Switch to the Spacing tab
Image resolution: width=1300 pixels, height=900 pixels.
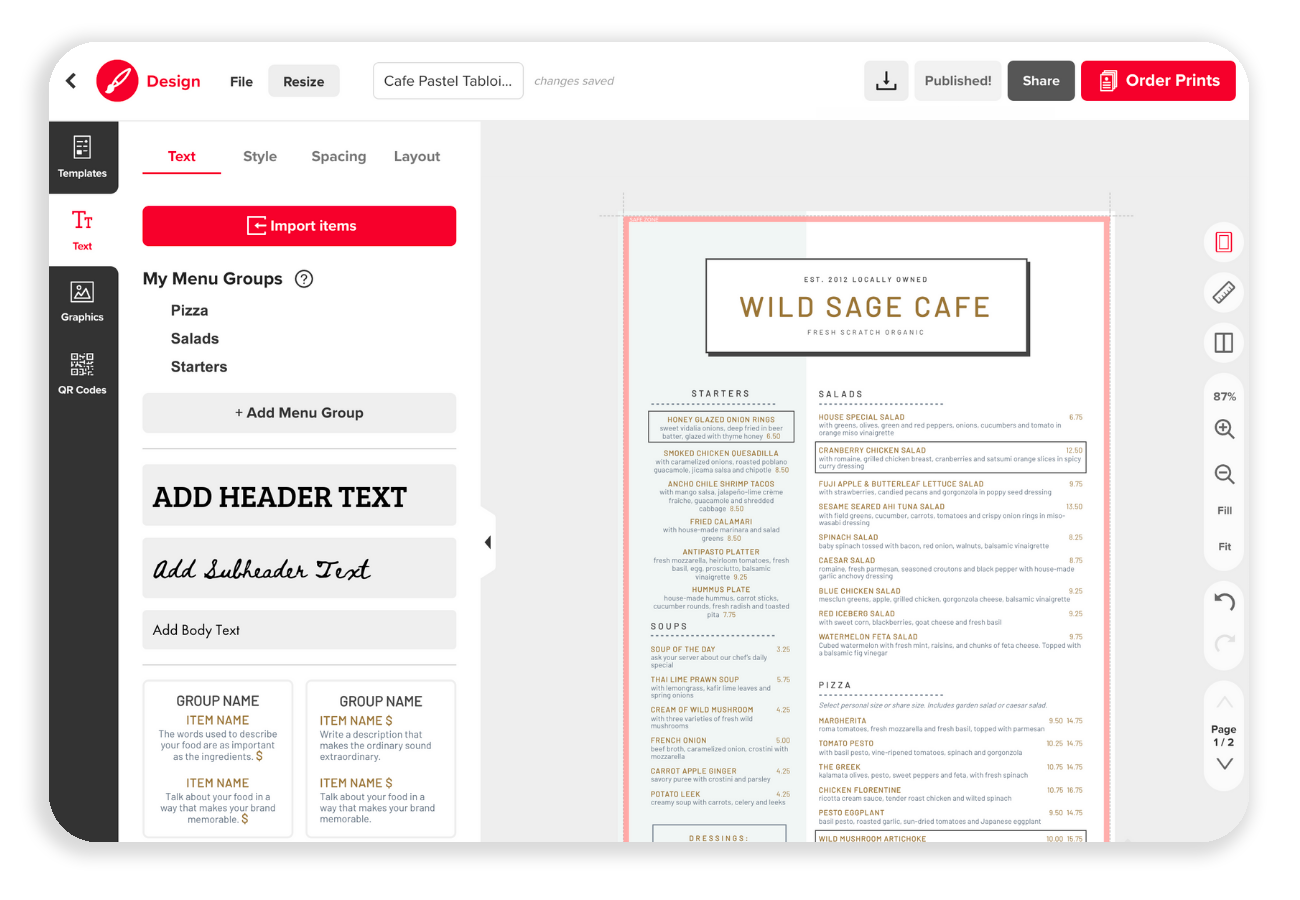pyautogui.click(x=338, y=156)
